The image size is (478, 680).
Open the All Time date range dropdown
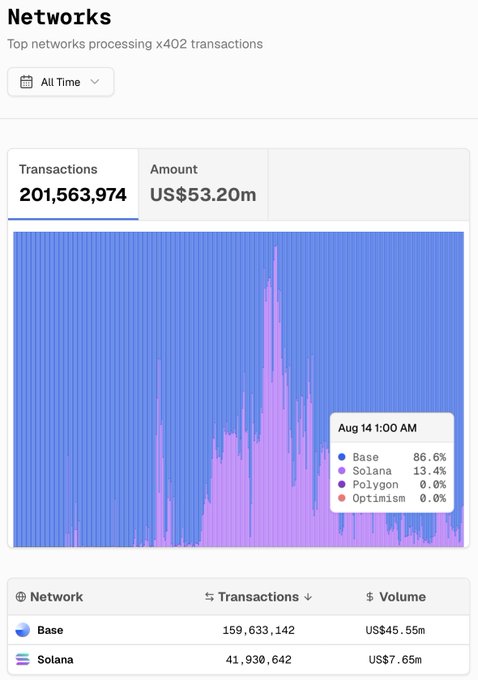[x=61, y=82]
